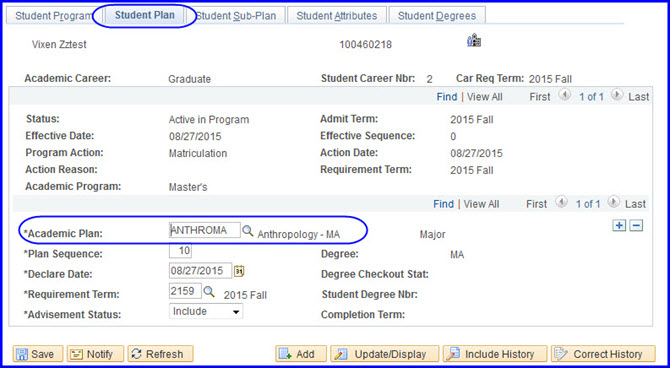Viewport: 670px width, 368px height.
Task: Click the 'Active in Program' status value
Action: click(209, 120)
